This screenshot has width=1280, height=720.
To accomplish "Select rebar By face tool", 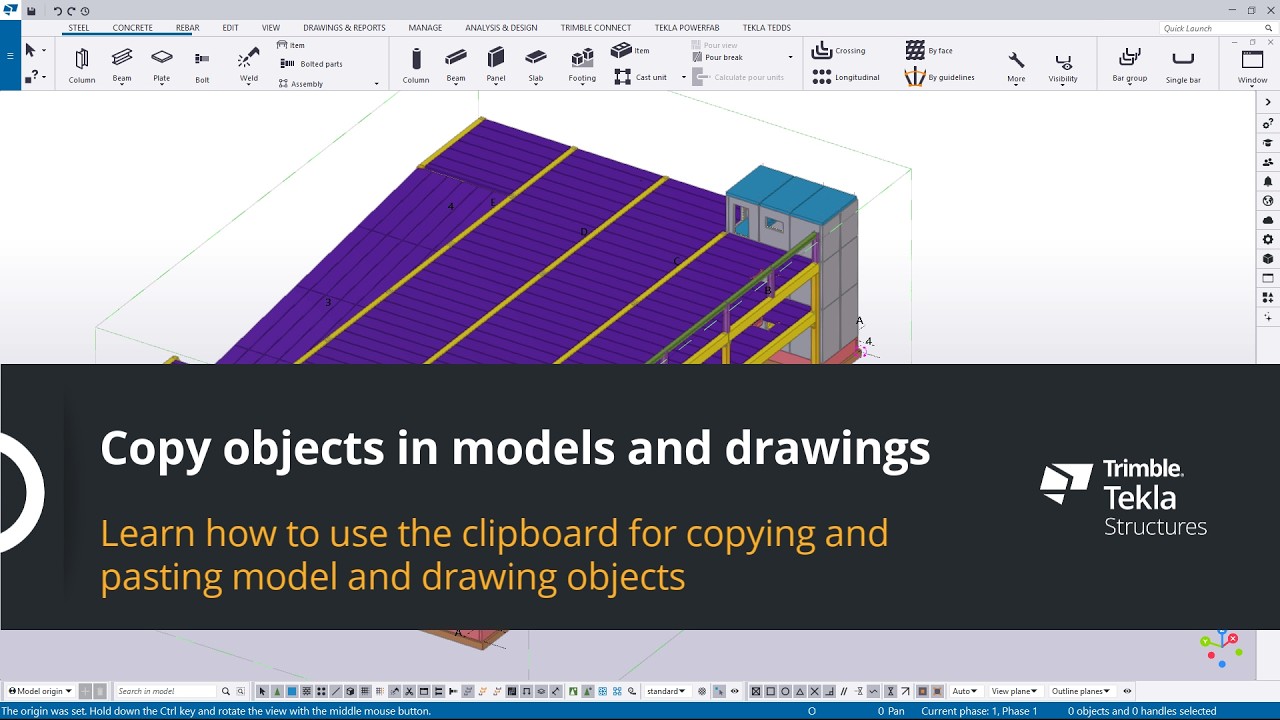I will (x=929, y=50).
